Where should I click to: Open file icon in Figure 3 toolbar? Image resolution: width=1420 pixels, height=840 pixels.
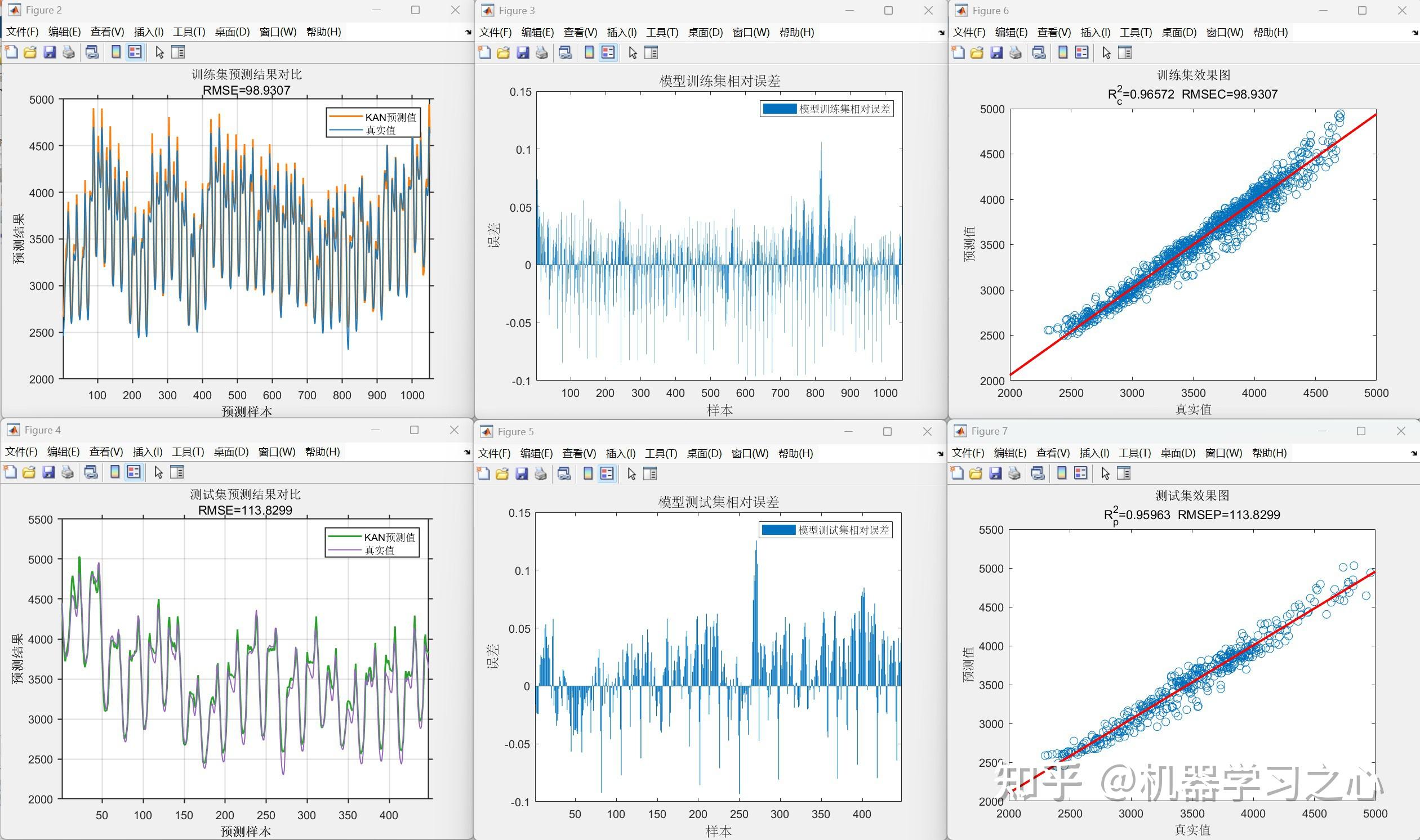(x=503, y=53)
